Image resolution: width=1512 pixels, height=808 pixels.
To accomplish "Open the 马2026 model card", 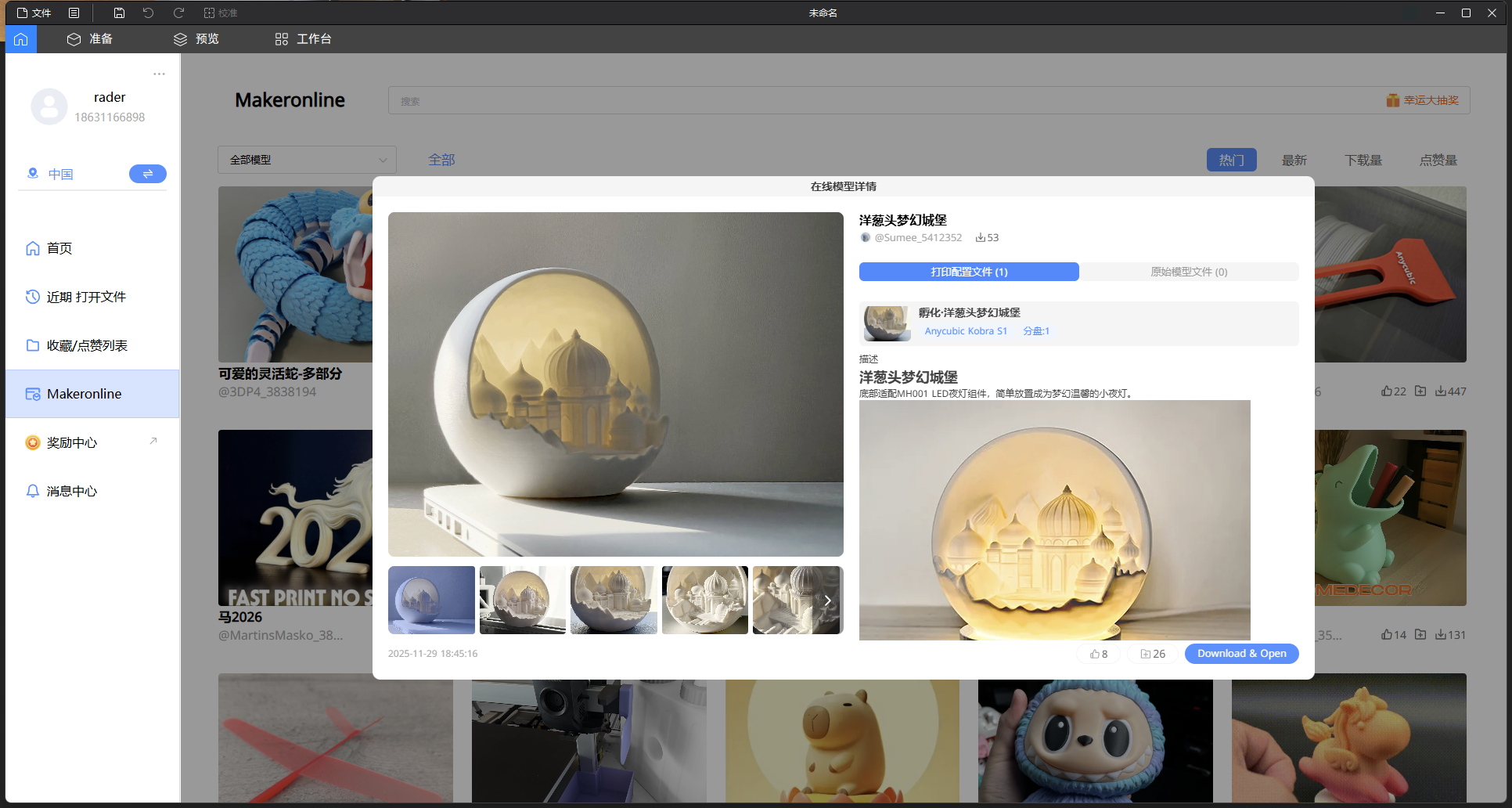I will [x=295, y=518].
